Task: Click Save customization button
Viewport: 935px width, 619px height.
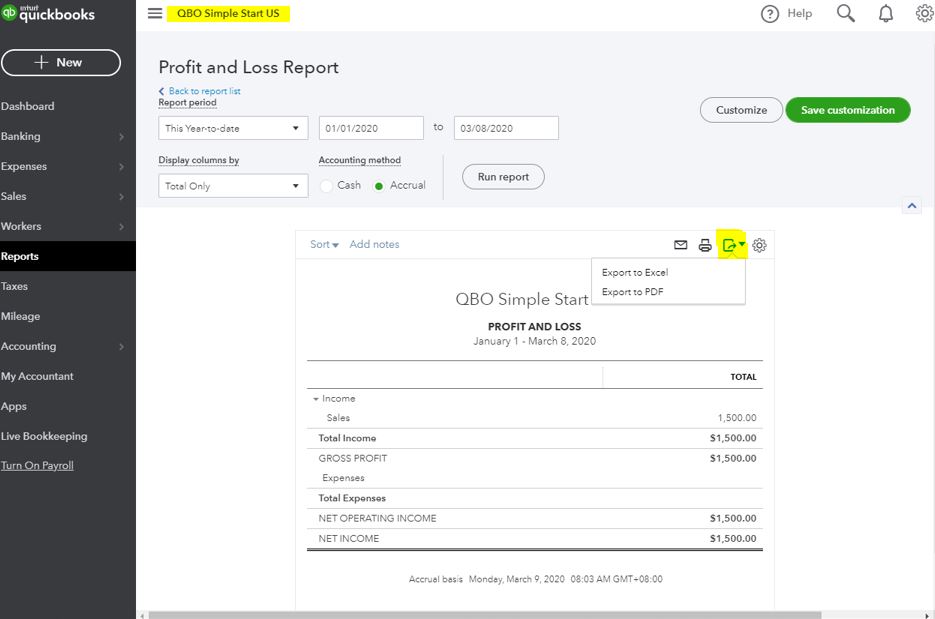Action: (x=848, y=110)
